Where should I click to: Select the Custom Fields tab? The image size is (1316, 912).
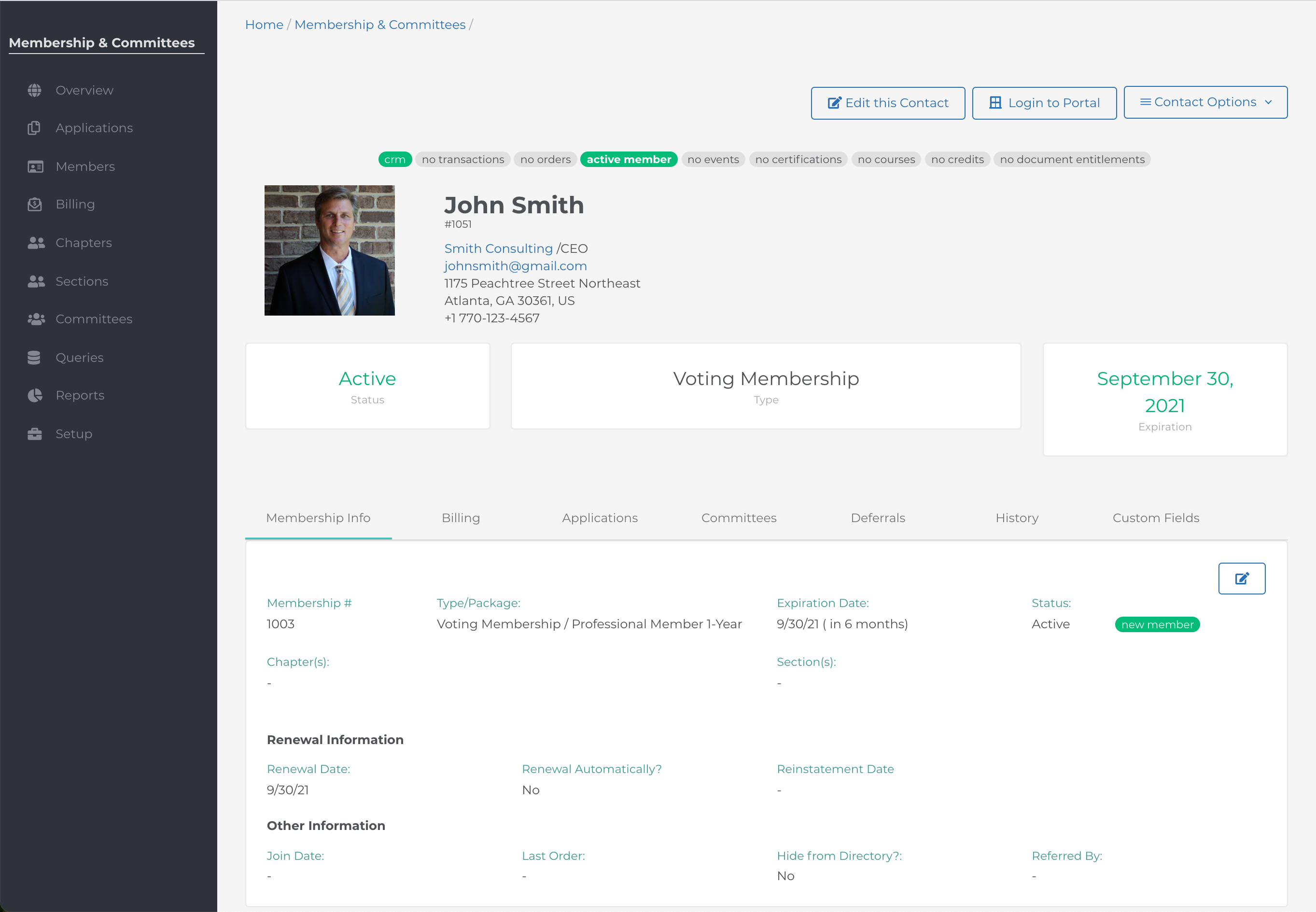1155,518
